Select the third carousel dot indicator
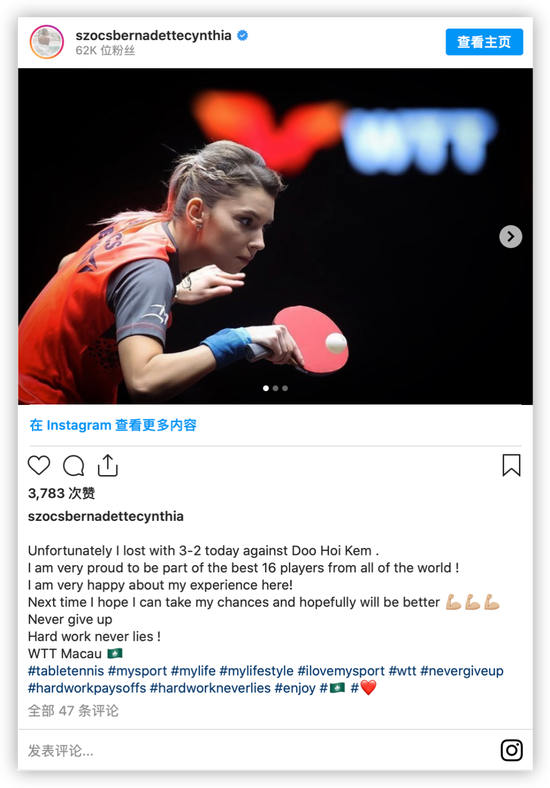 [285, 388]
